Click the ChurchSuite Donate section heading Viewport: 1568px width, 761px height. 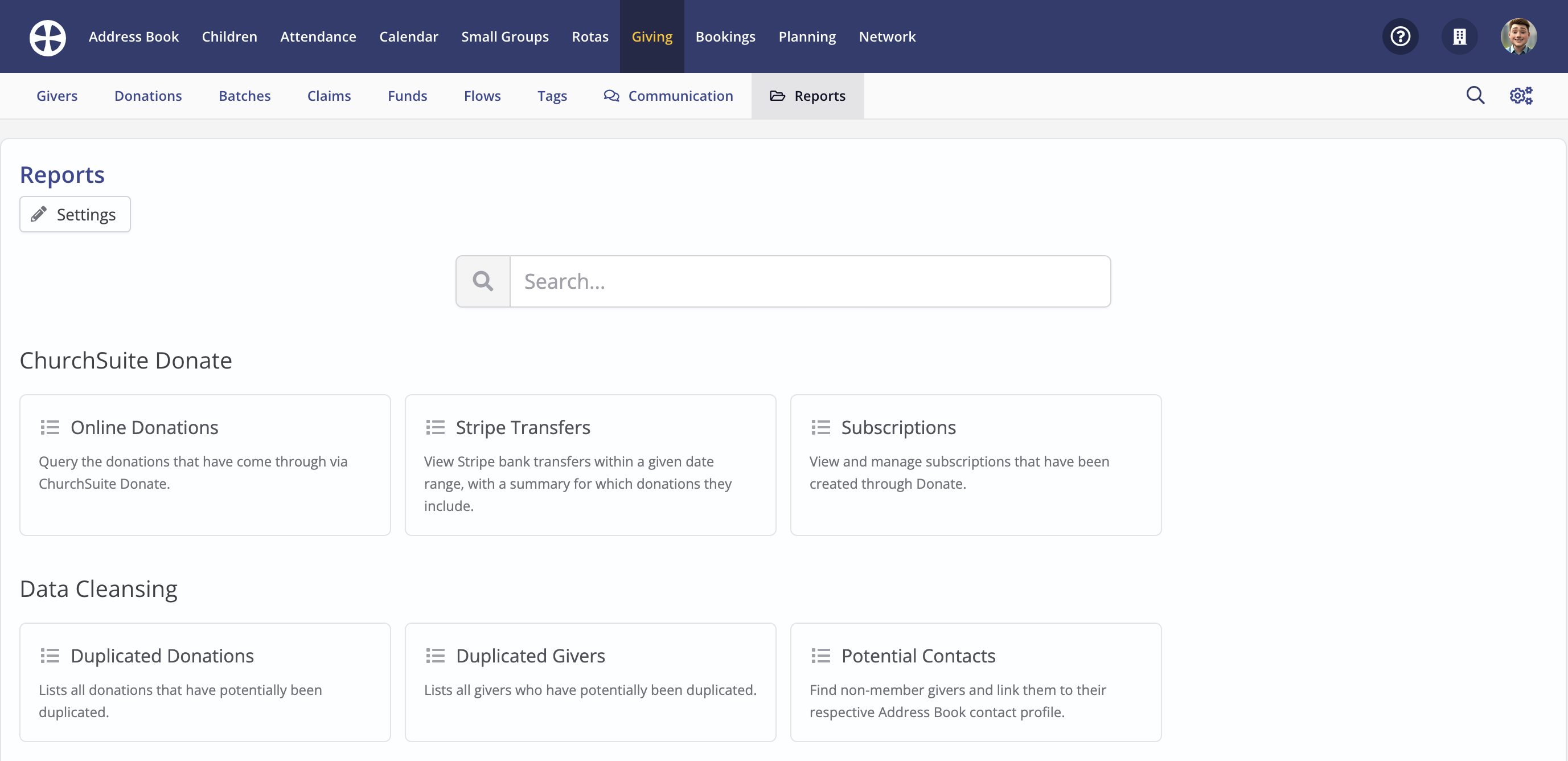coord(126,361)
